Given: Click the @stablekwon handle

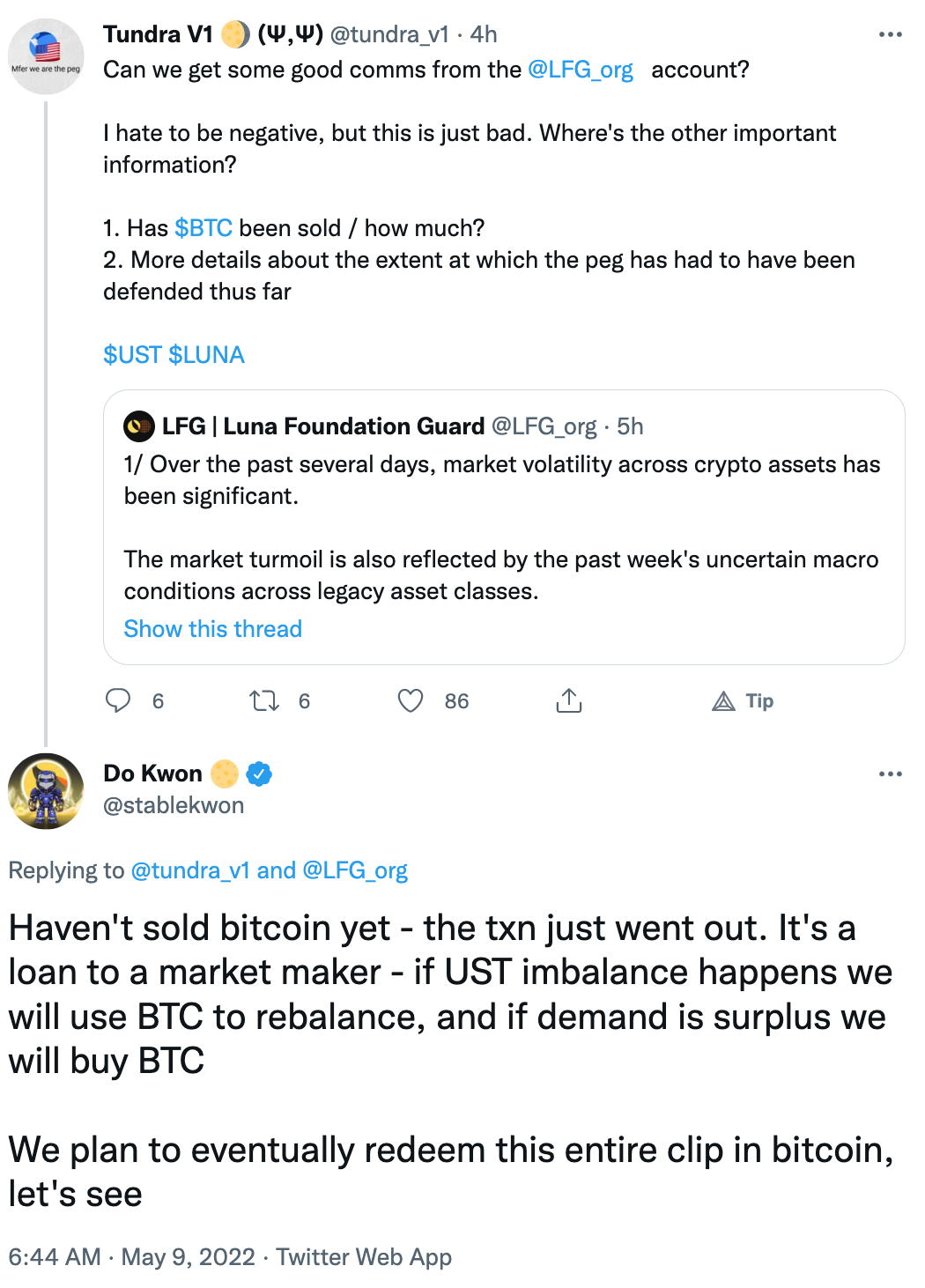Looking at the screenshot, I should click(x=174, y=805).
